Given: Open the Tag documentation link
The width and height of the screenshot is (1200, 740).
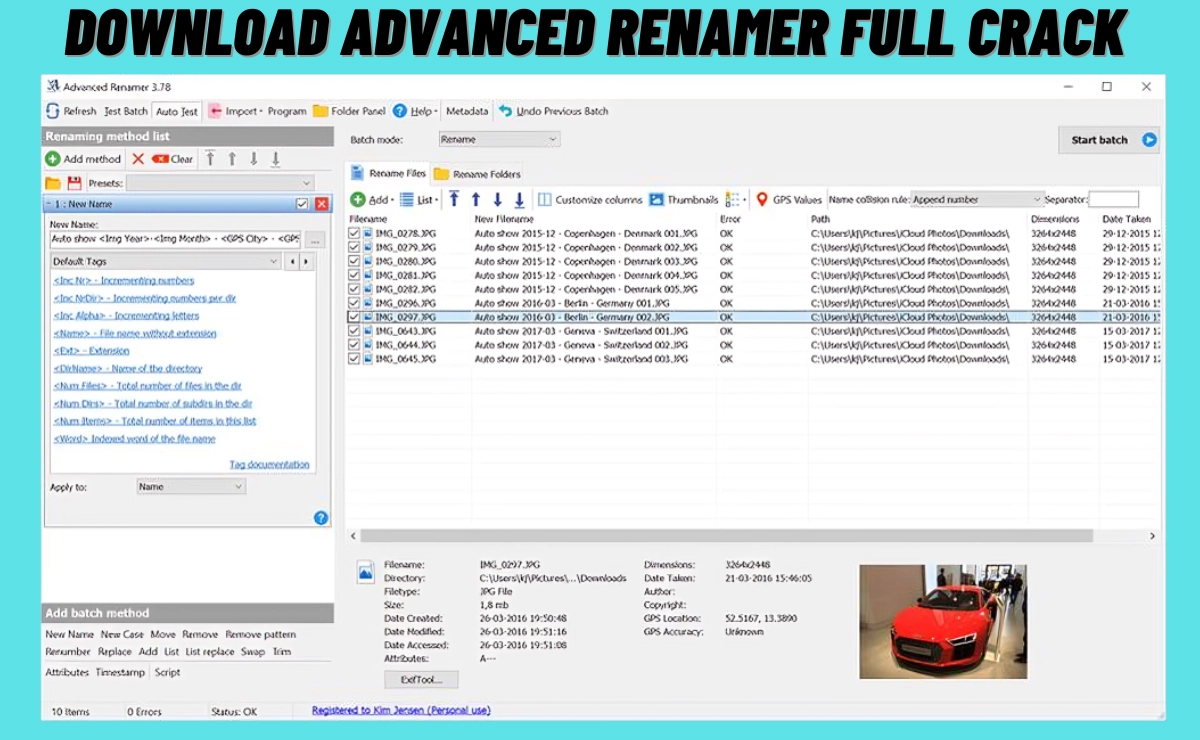Looking at the screenshot, I should (x=269, y=465).
